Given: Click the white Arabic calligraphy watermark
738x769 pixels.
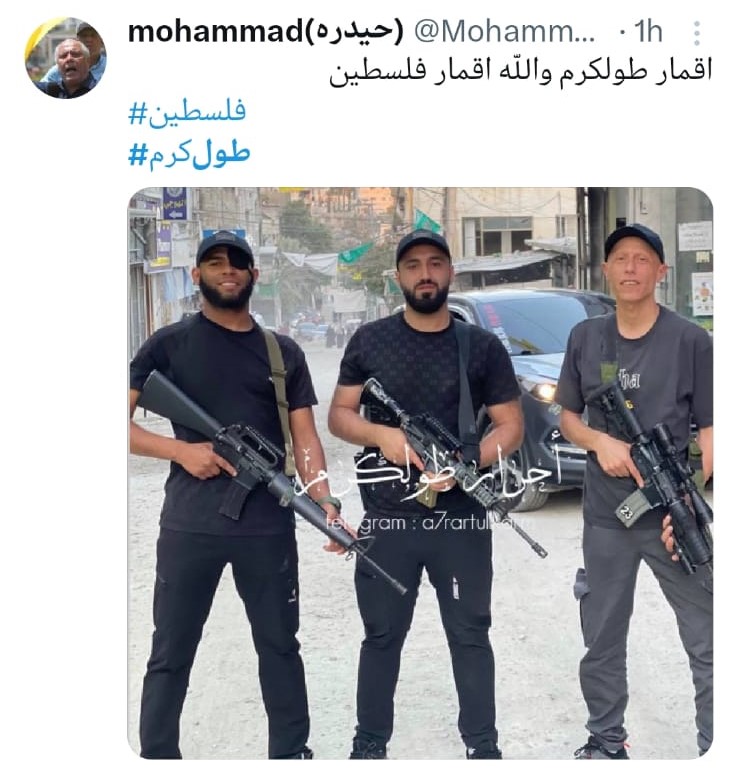Looking at the screenshot, I should click(x=427, y=472).
